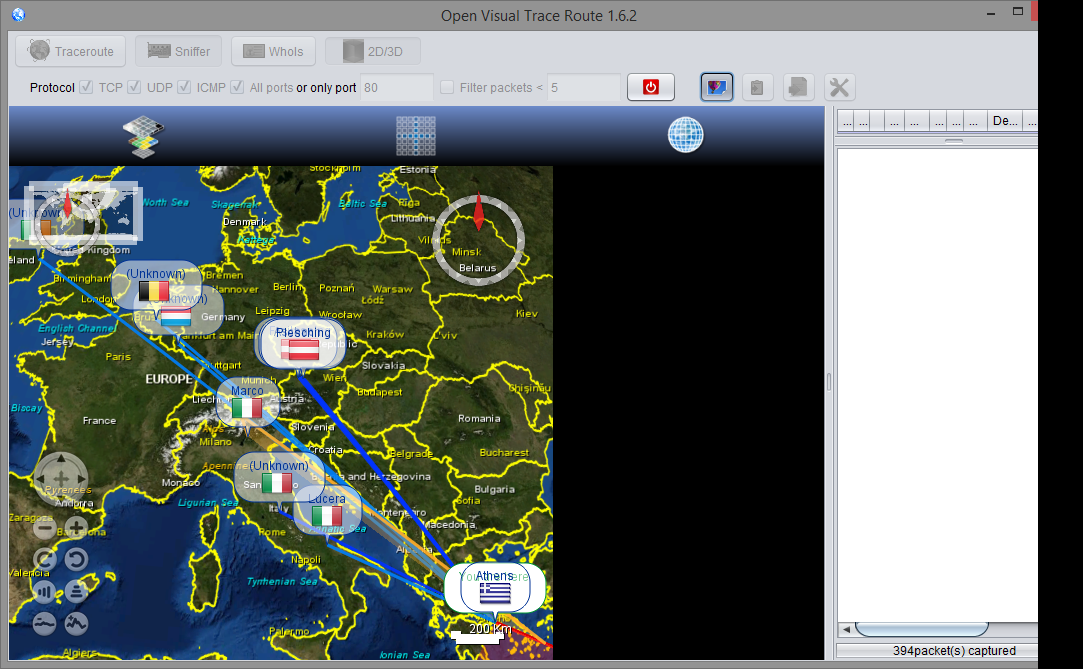This screenshot has width=1083, height=669.
Task: Increase vertical exaggeration mountain icon
Action: click(x=76, y=623)
